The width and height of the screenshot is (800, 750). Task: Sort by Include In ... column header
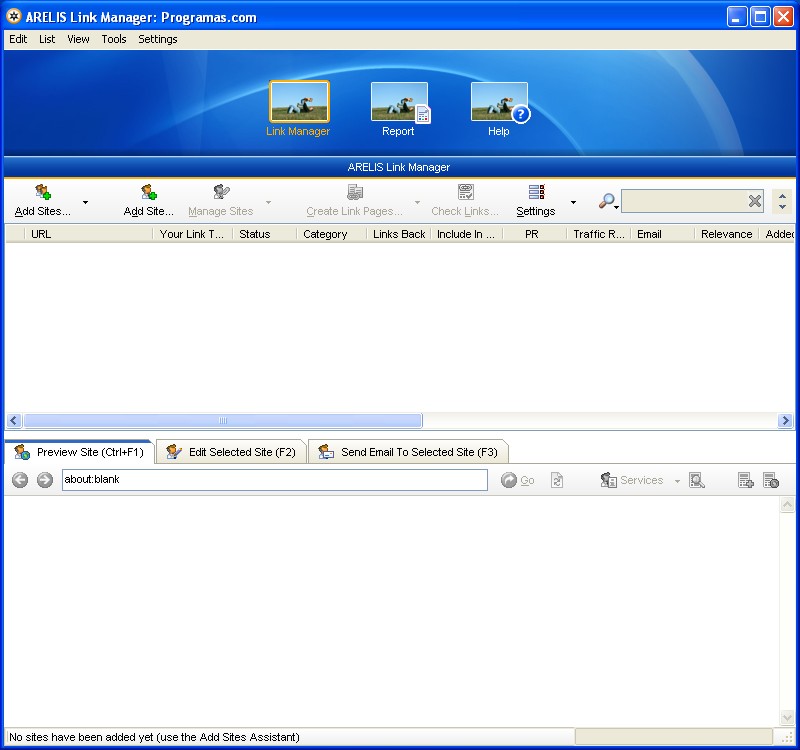[x=467, y=234]
